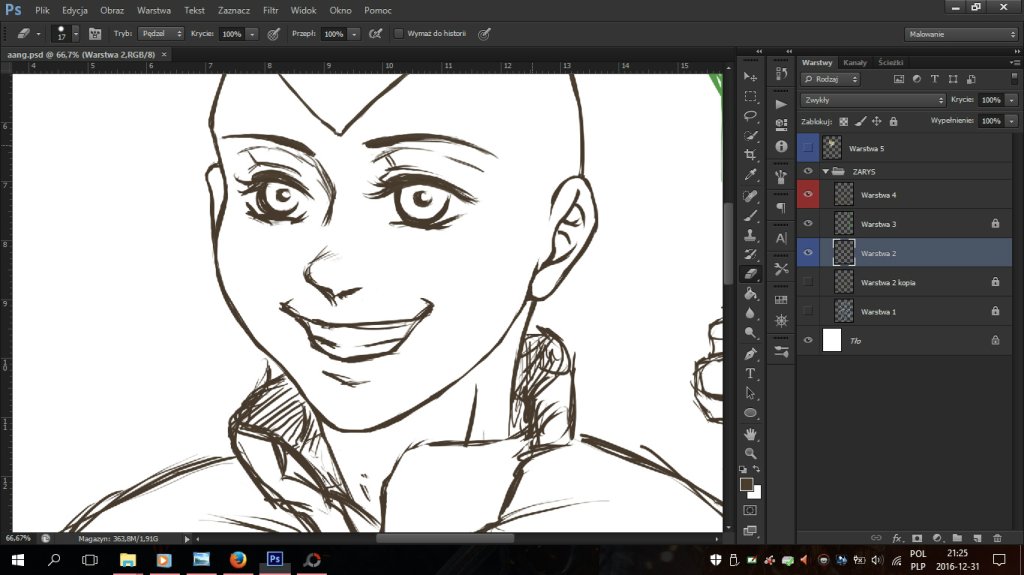Open the brush preset picker arrow
Screen dimensions: 1024x575
76,33
